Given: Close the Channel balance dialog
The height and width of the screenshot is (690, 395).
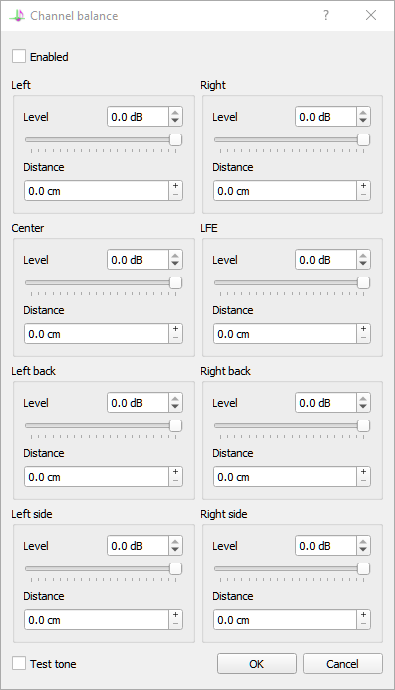Looking at the screenshot, I should [371, 15].
